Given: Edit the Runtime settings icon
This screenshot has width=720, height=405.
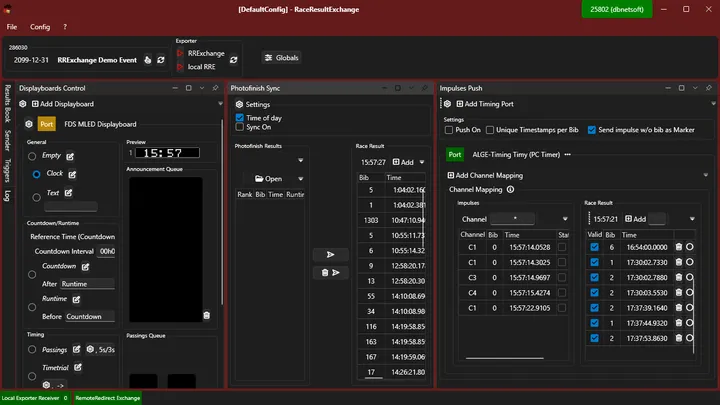Looking at the screenshot, I should coord(76,300).
